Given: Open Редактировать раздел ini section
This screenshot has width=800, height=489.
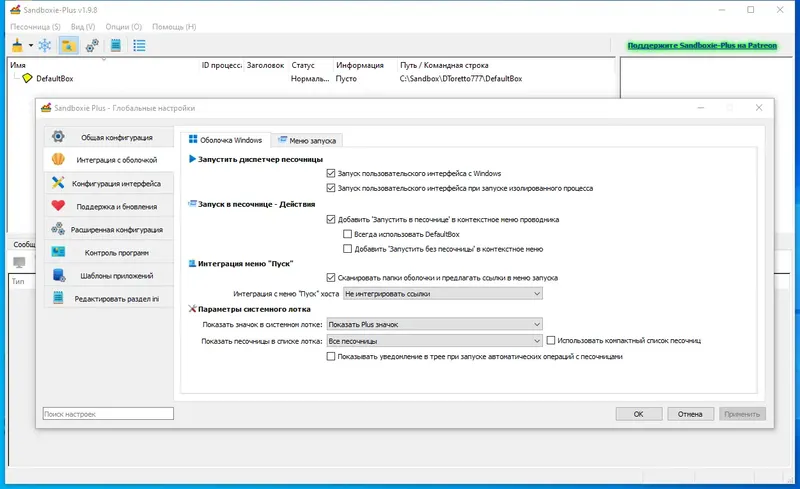Looking at the screenshot, I should tap(109, 298).
